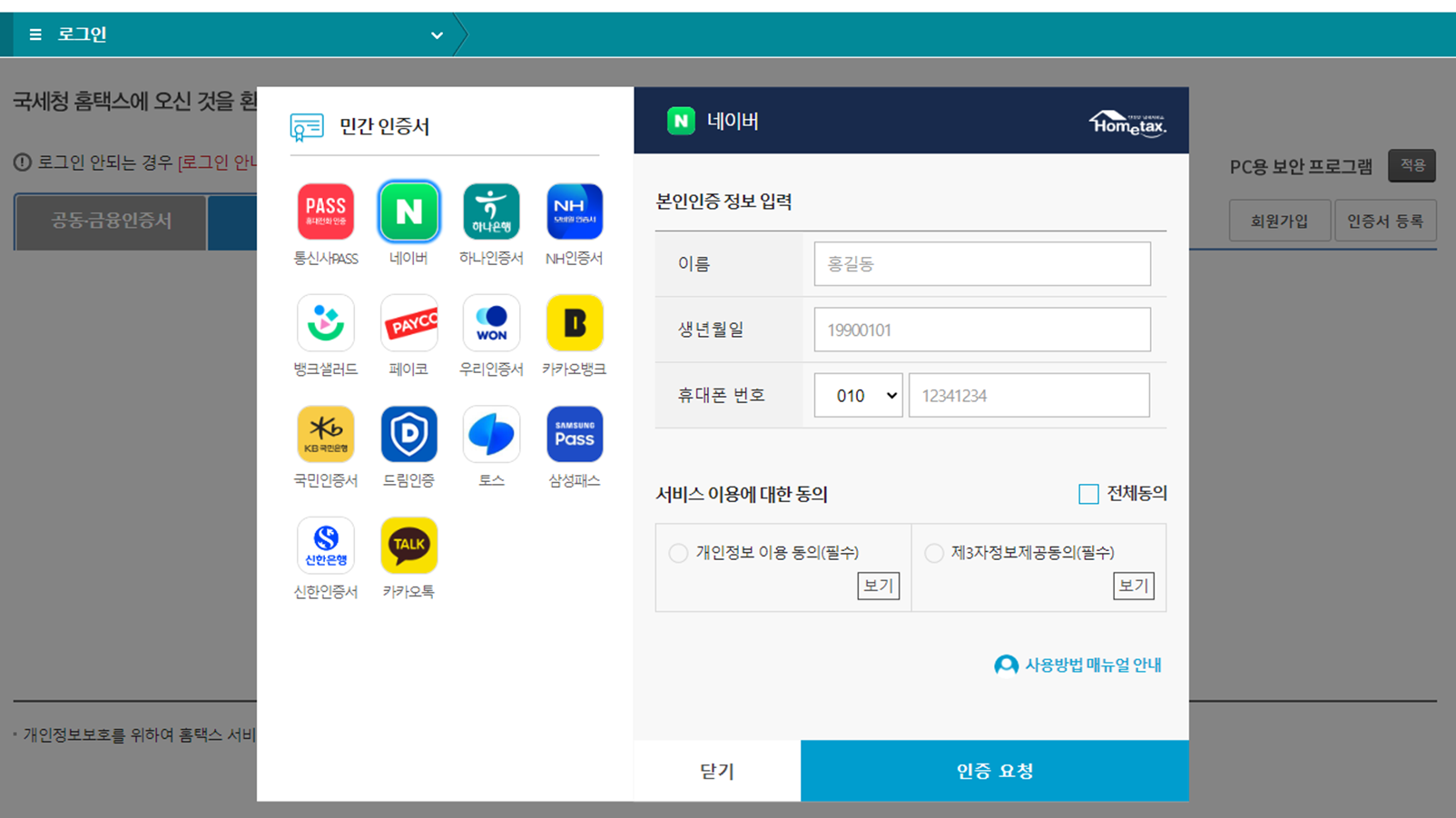
Task: Click the 닫기 button
Action: click(x=717, y=771)
